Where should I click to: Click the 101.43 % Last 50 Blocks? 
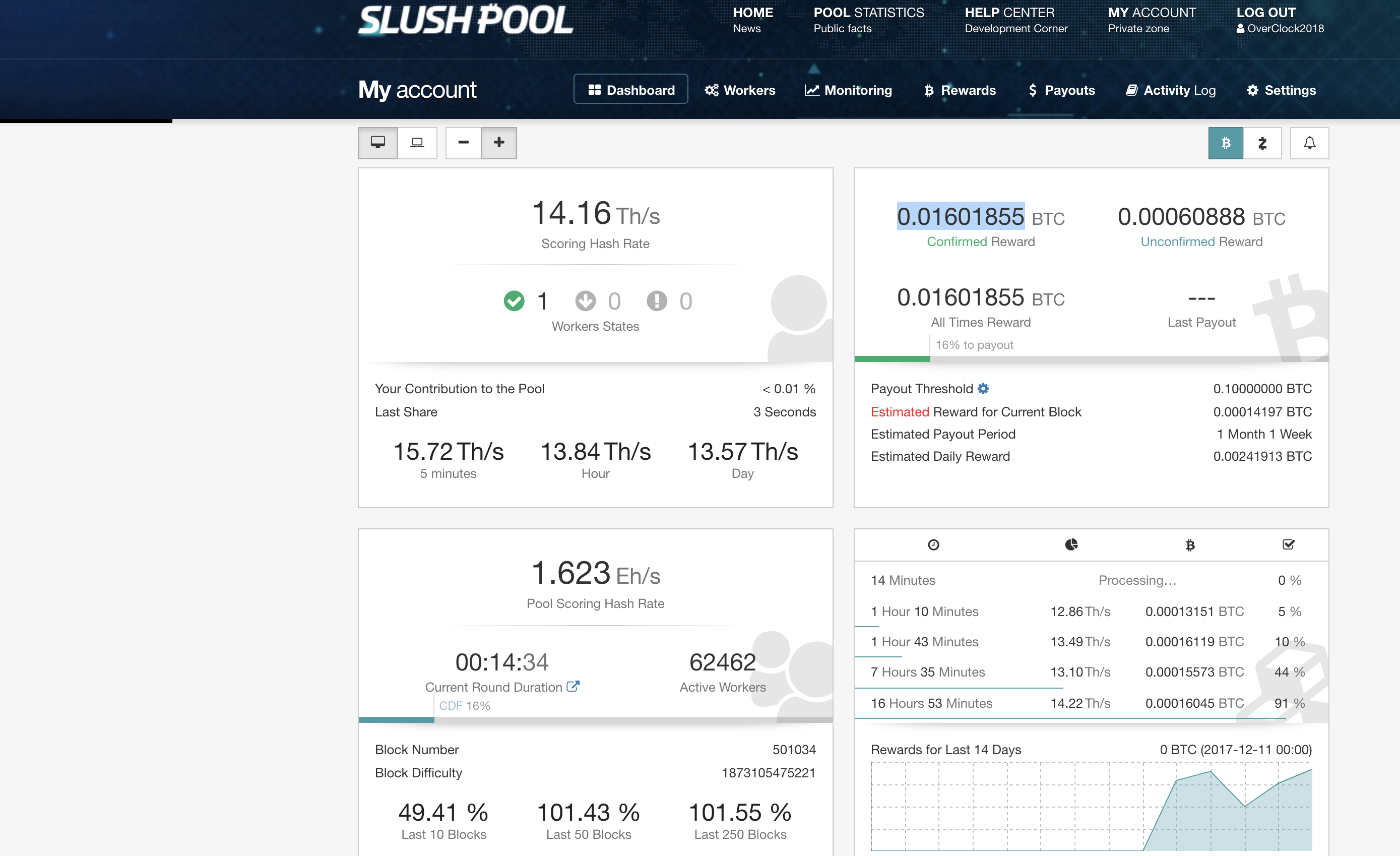pos(589,812)
